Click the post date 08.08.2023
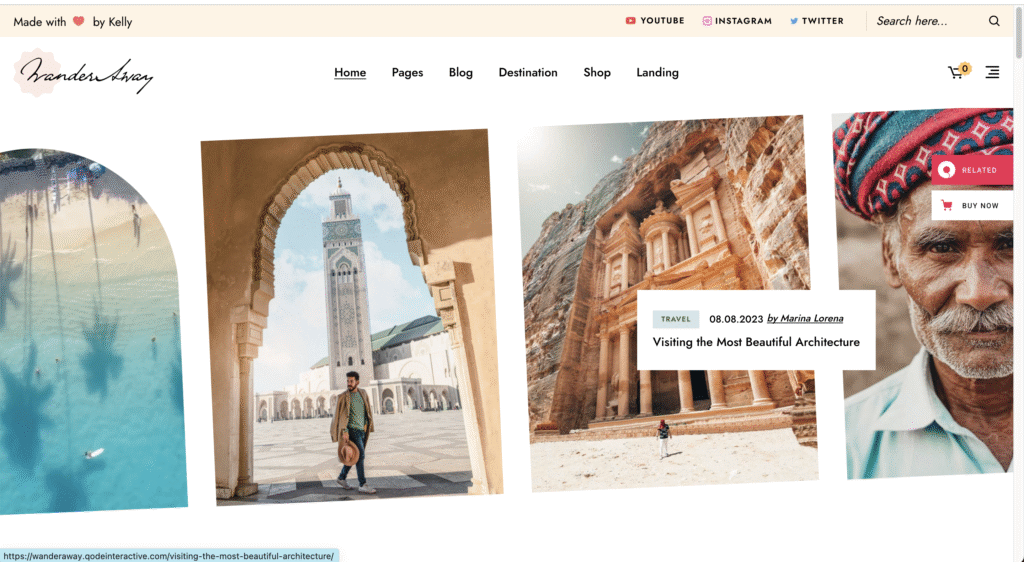1024x562 pixels. 736,319
